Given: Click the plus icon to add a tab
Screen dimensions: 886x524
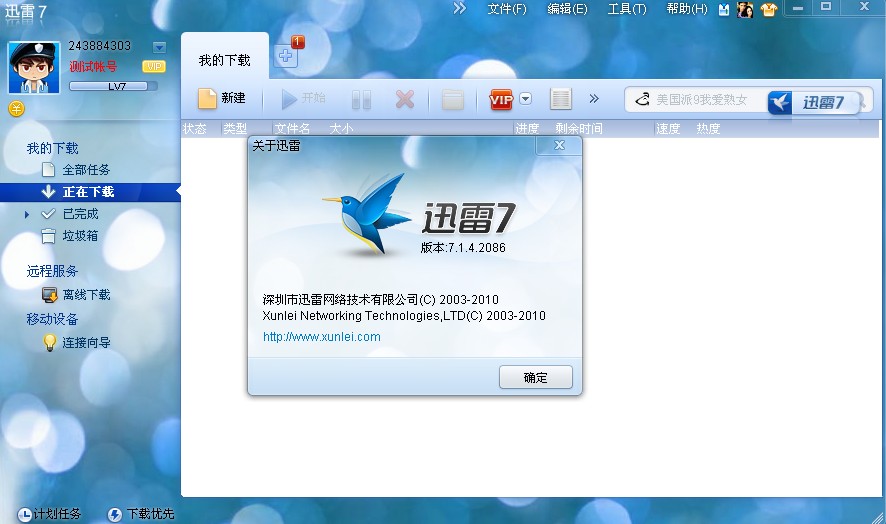Looking at the screenshot, I should point(286,56).
